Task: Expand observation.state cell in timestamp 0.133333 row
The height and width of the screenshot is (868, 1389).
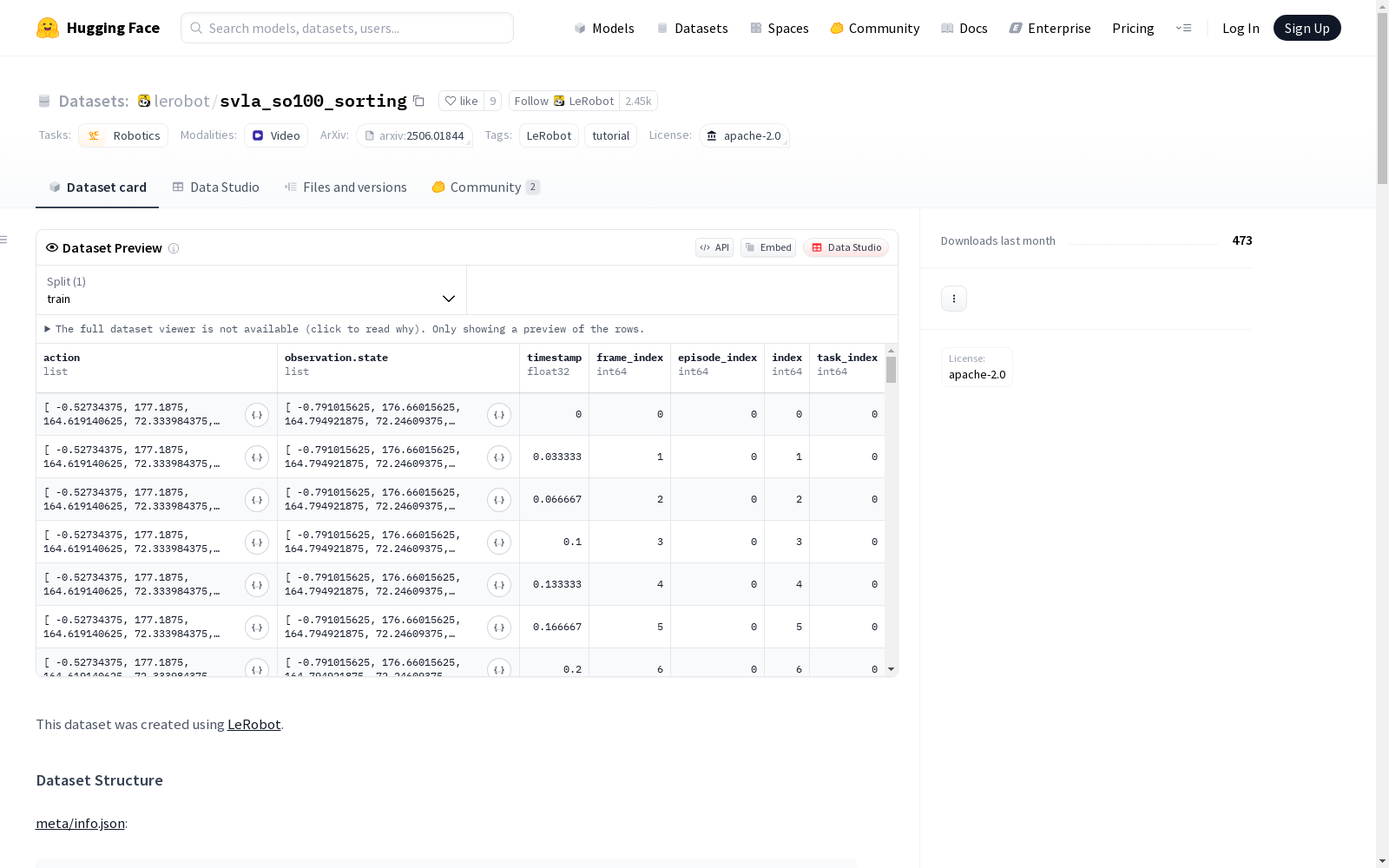Action: (x=499, y=585)
